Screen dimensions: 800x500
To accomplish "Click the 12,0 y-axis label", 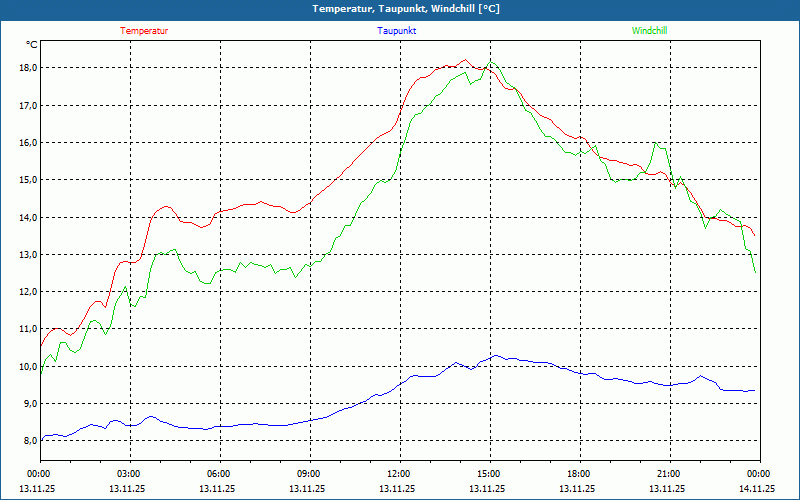I will coord(27,292).
